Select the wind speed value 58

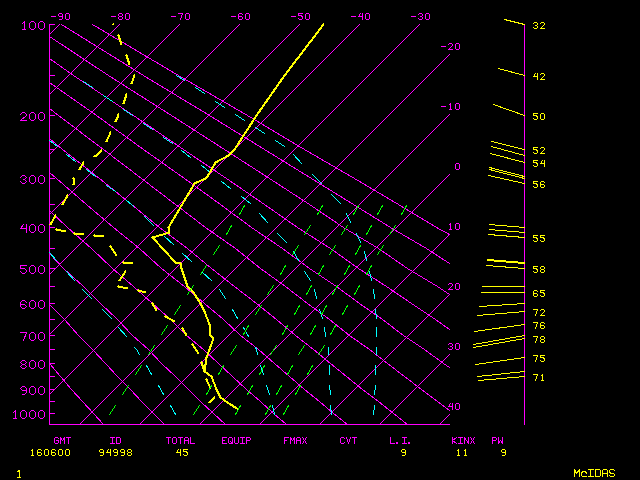538,270
